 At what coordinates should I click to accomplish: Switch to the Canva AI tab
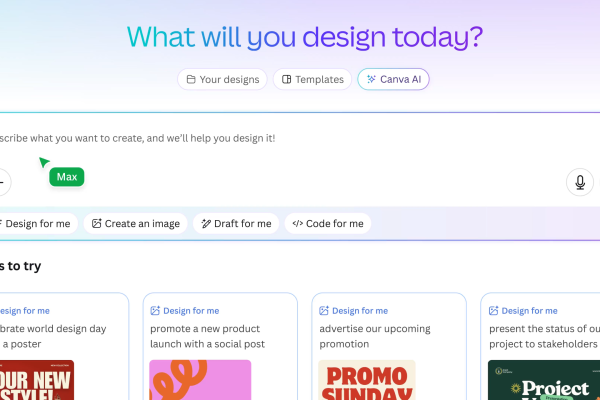coord(393,79)
